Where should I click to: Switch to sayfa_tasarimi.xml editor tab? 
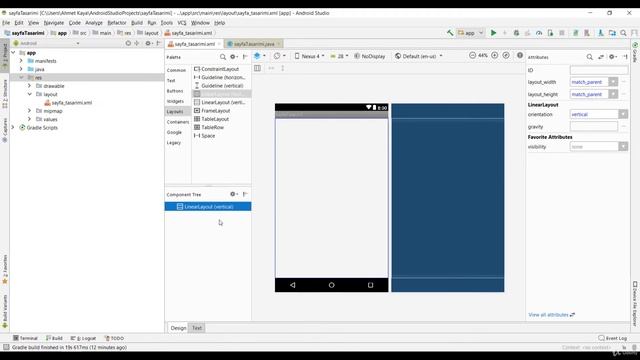click(x=194, y=44)
